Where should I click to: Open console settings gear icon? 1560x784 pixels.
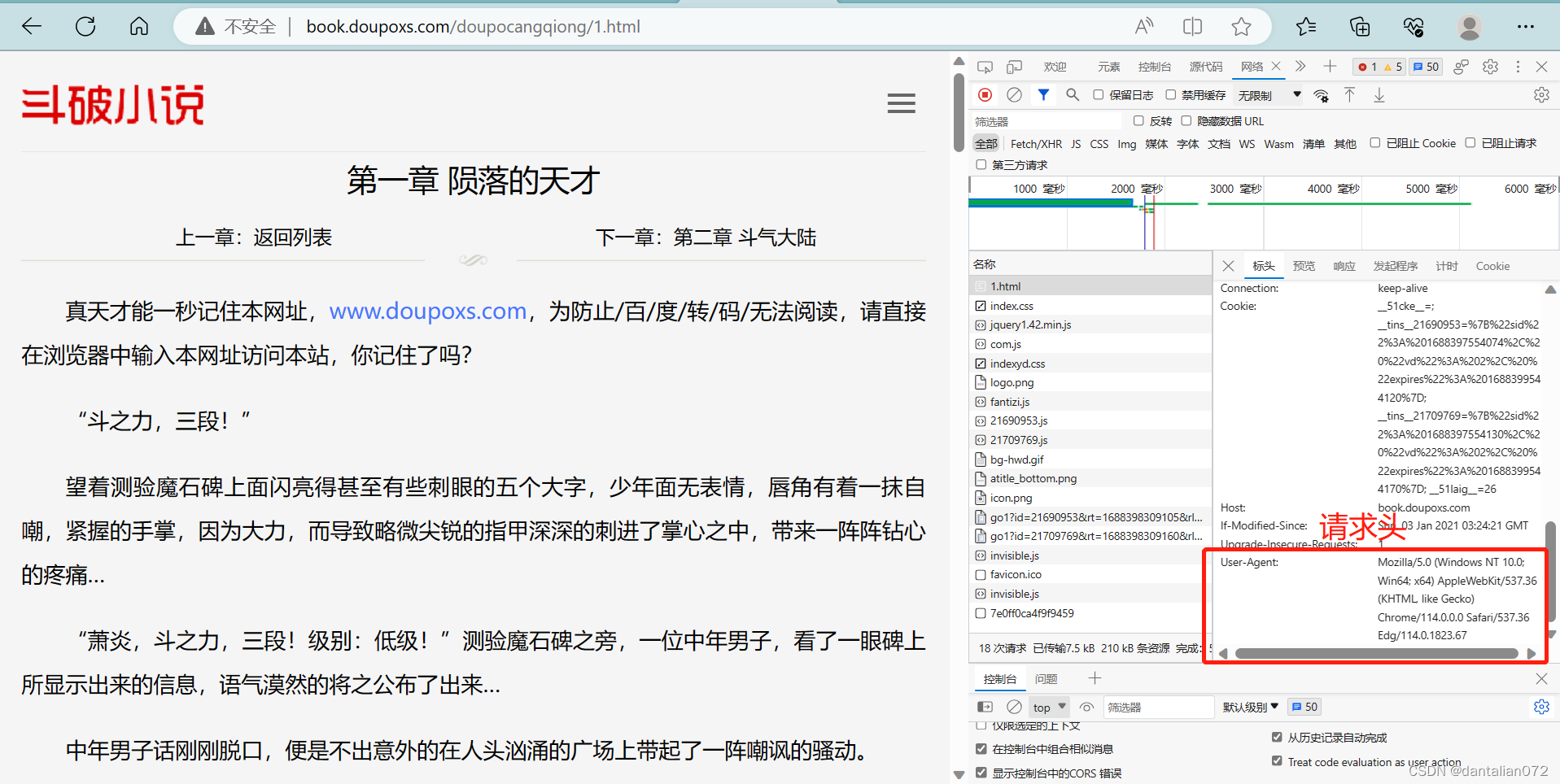[x=1541, y=707]
